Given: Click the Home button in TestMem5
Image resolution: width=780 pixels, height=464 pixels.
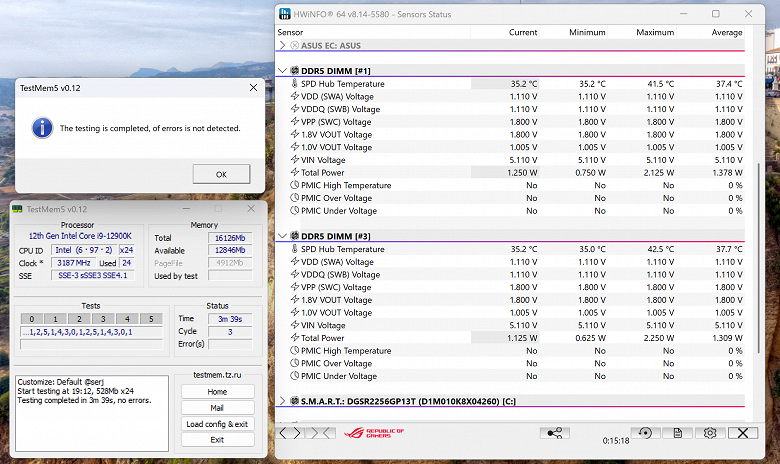Looking at the screenshot, I should (217, 391).
